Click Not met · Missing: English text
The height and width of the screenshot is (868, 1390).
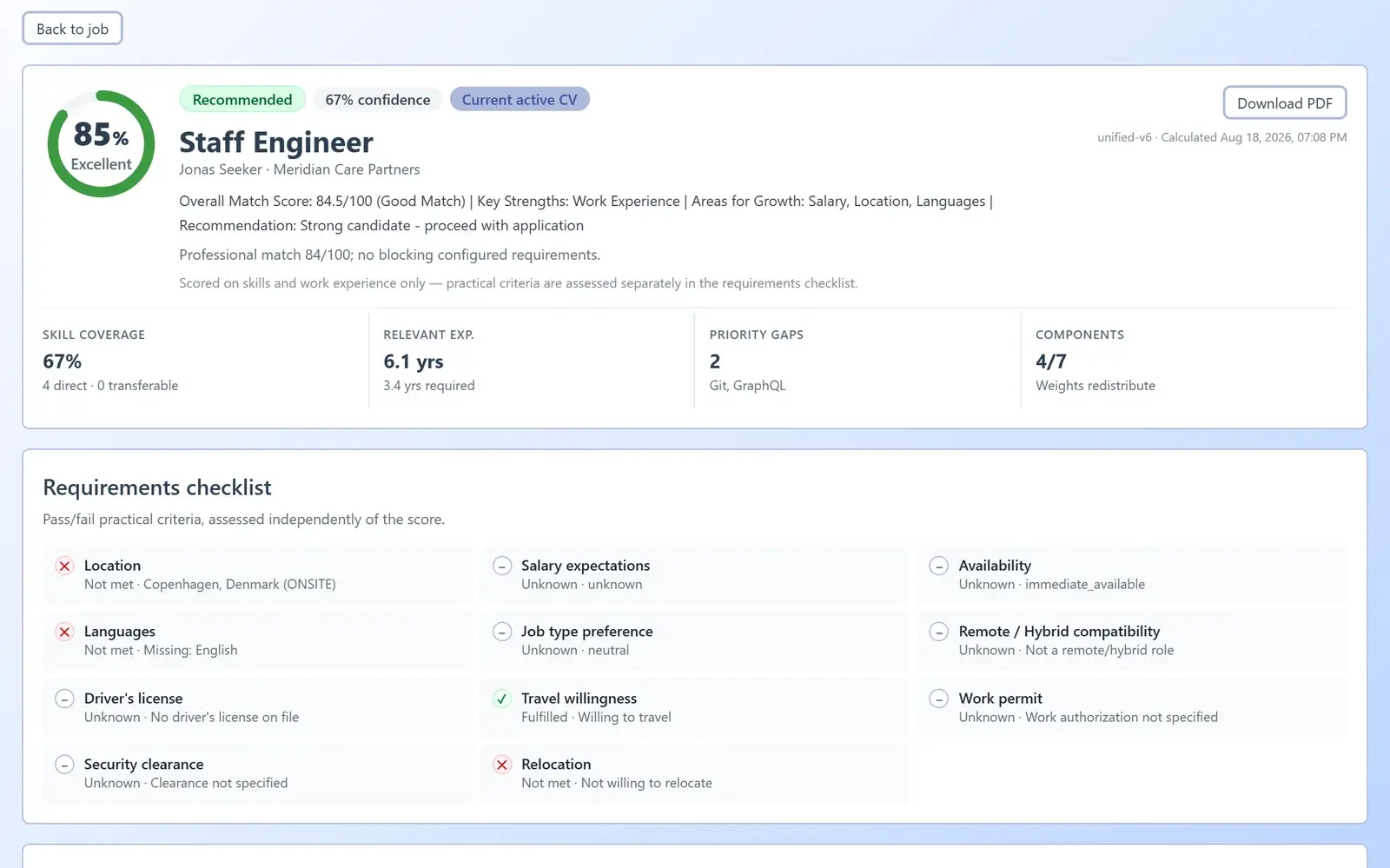pyautogui.click(x=161, y=651)
